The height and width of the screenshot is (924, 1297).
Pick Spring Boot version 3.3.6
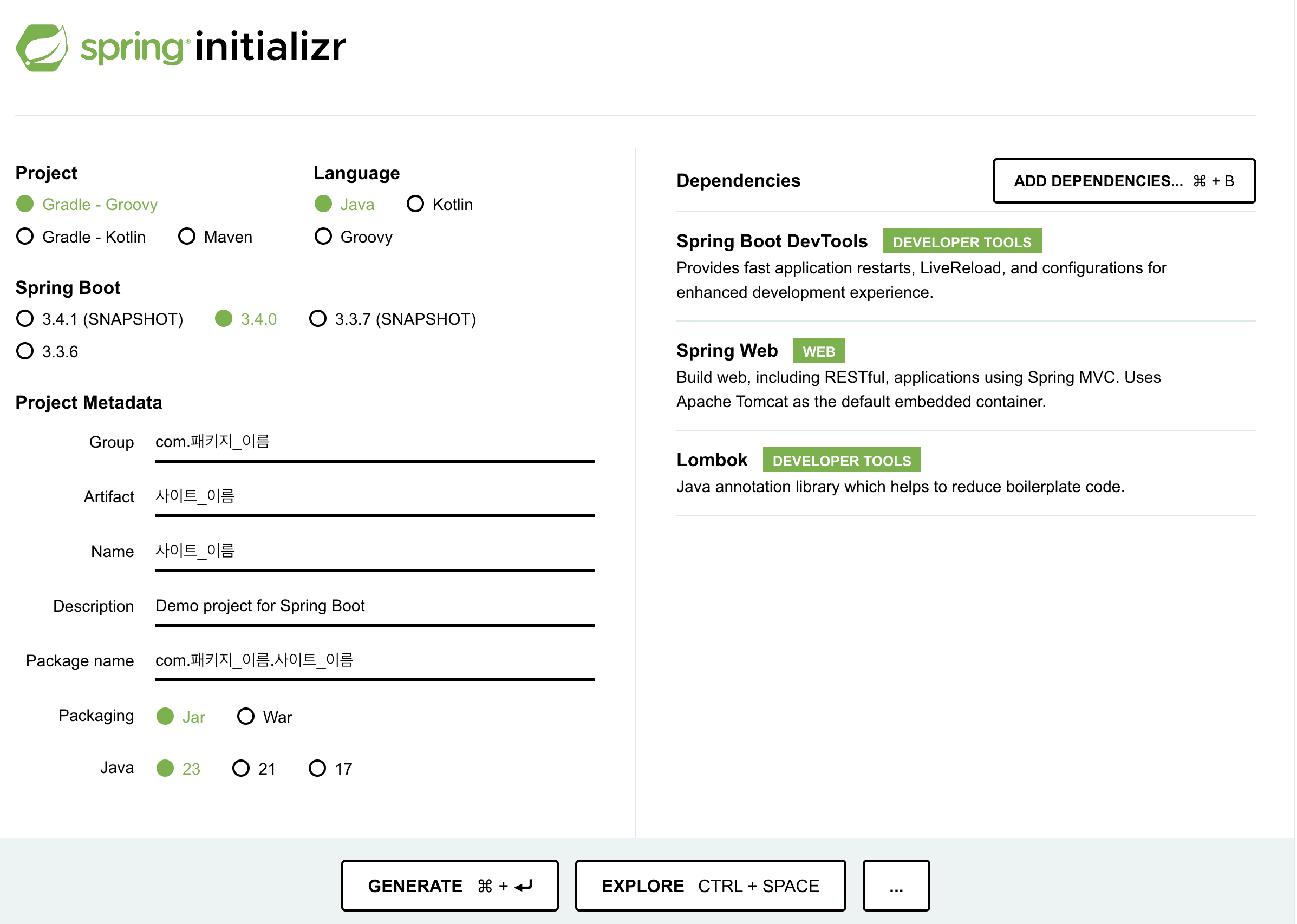25,352
